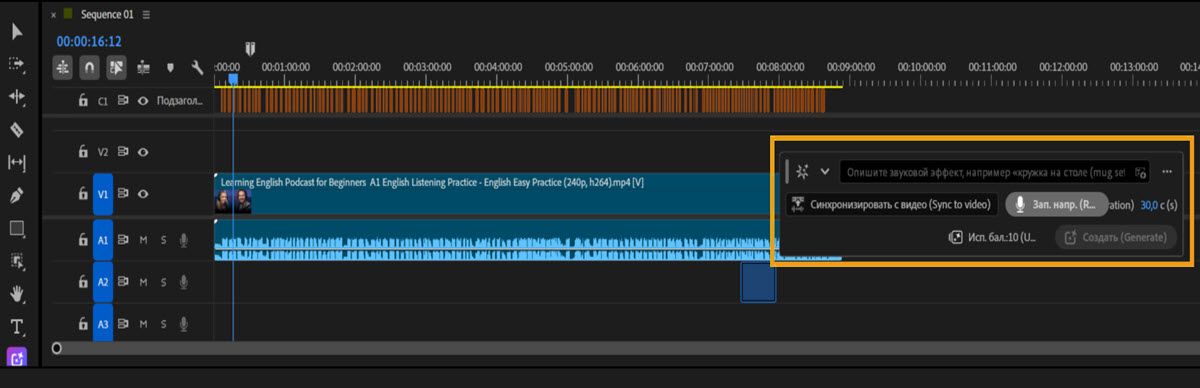Click the Sync to video button

(892, 204)
